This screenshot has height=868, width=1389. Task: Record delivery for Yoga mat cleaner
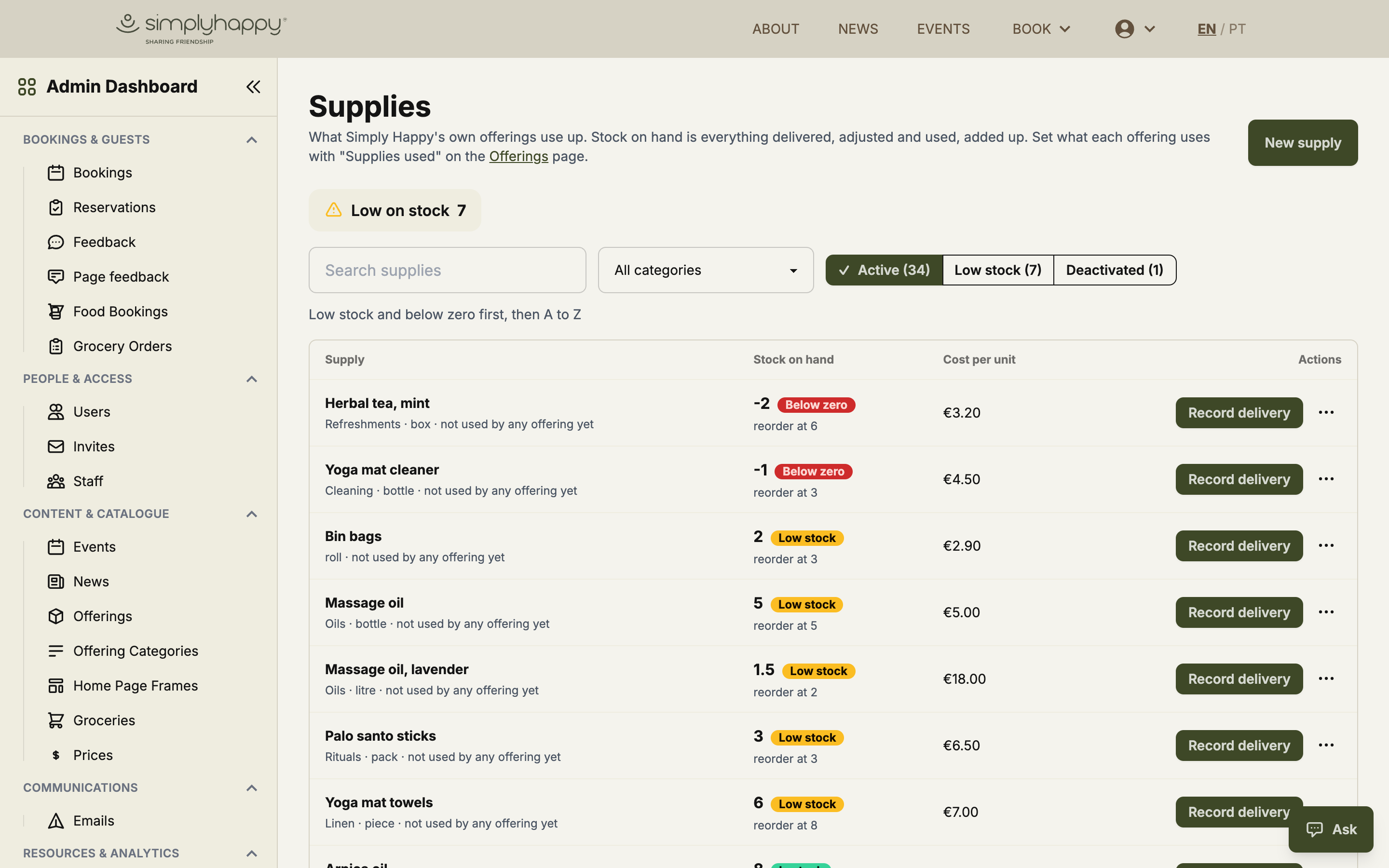point(1239,479)
